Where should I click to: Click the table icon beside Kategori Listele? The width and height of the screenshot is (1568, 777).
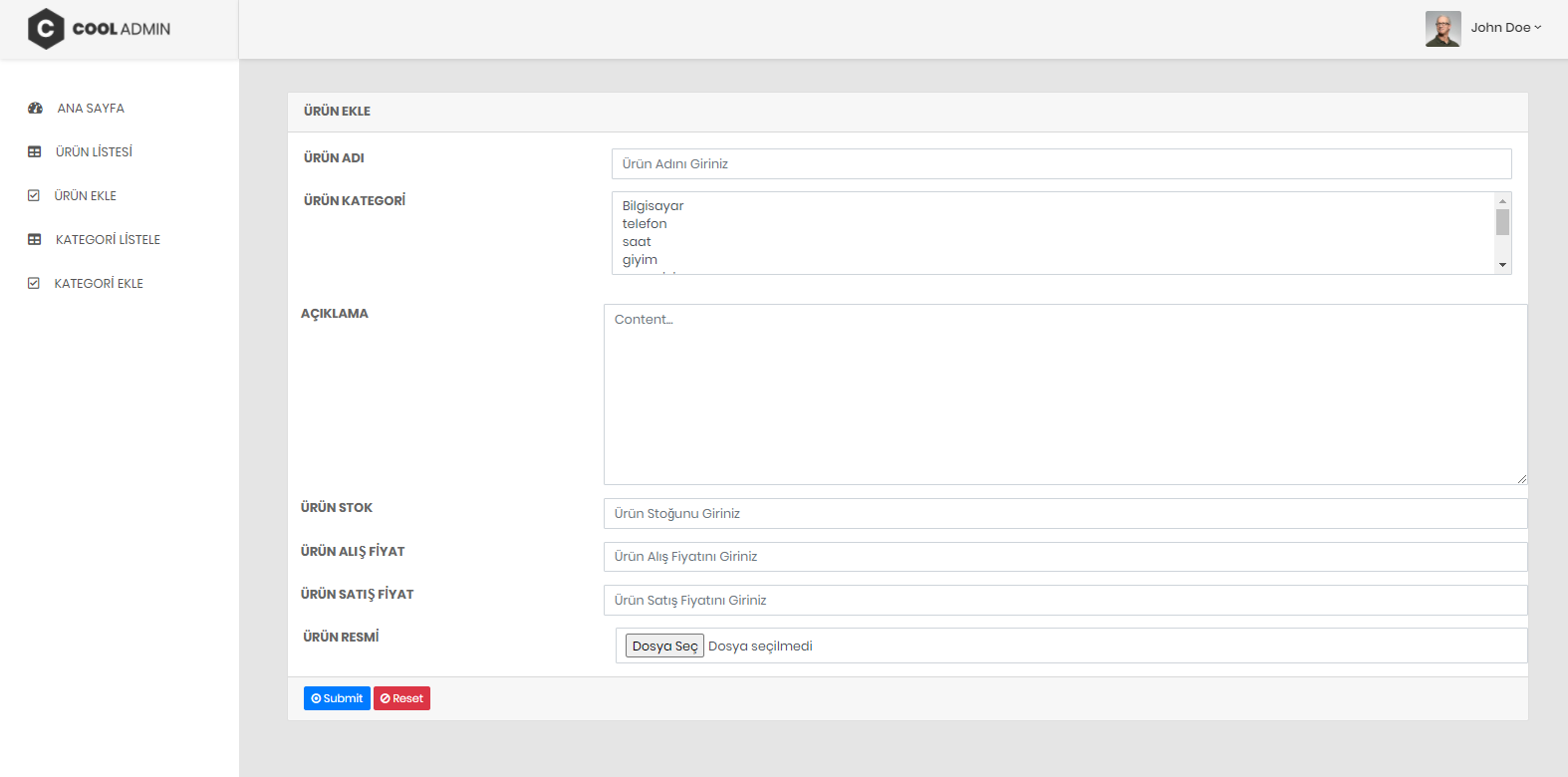(35, 240)
